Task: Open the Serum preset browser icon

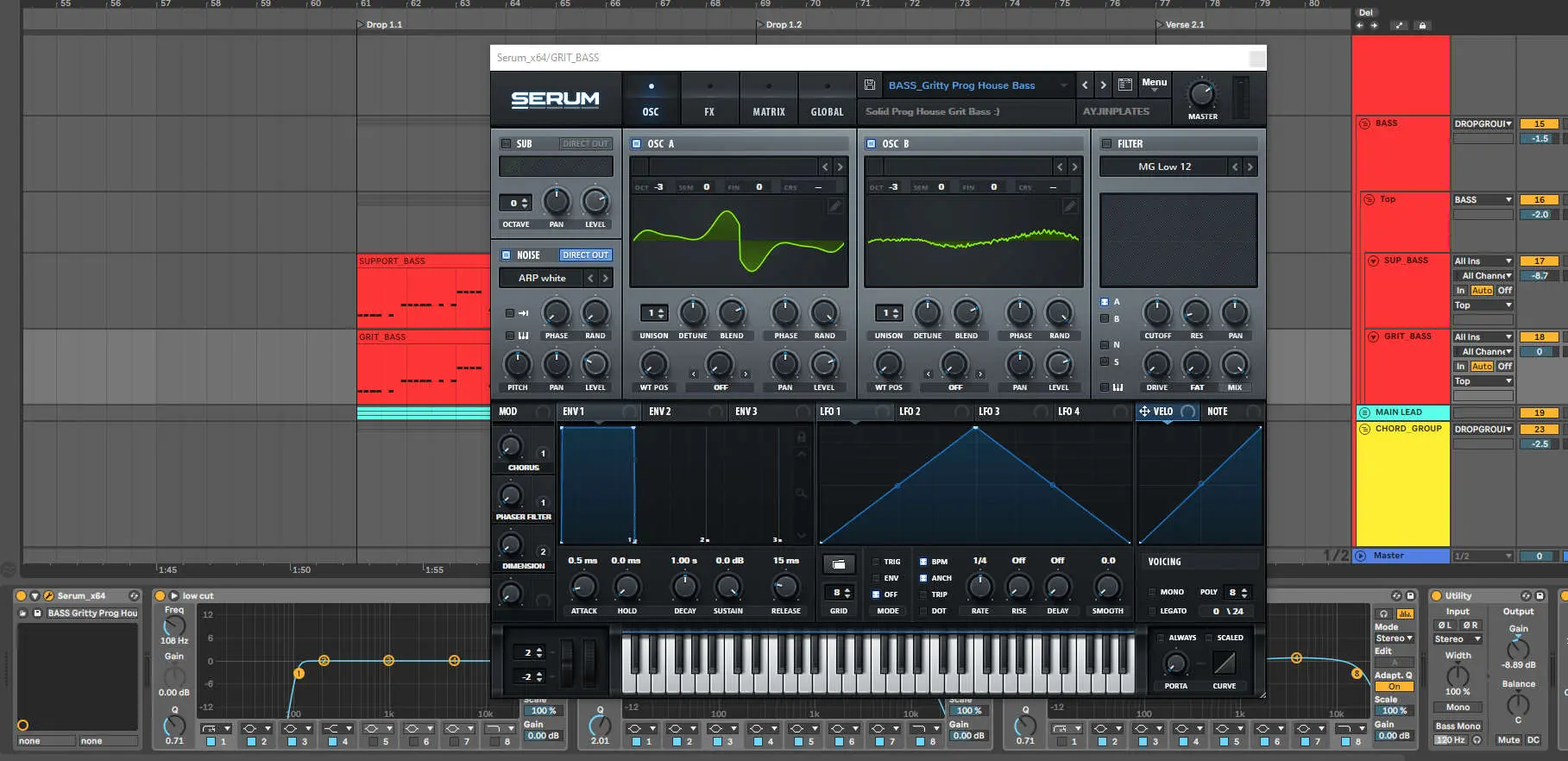Action: (1124, 85)
